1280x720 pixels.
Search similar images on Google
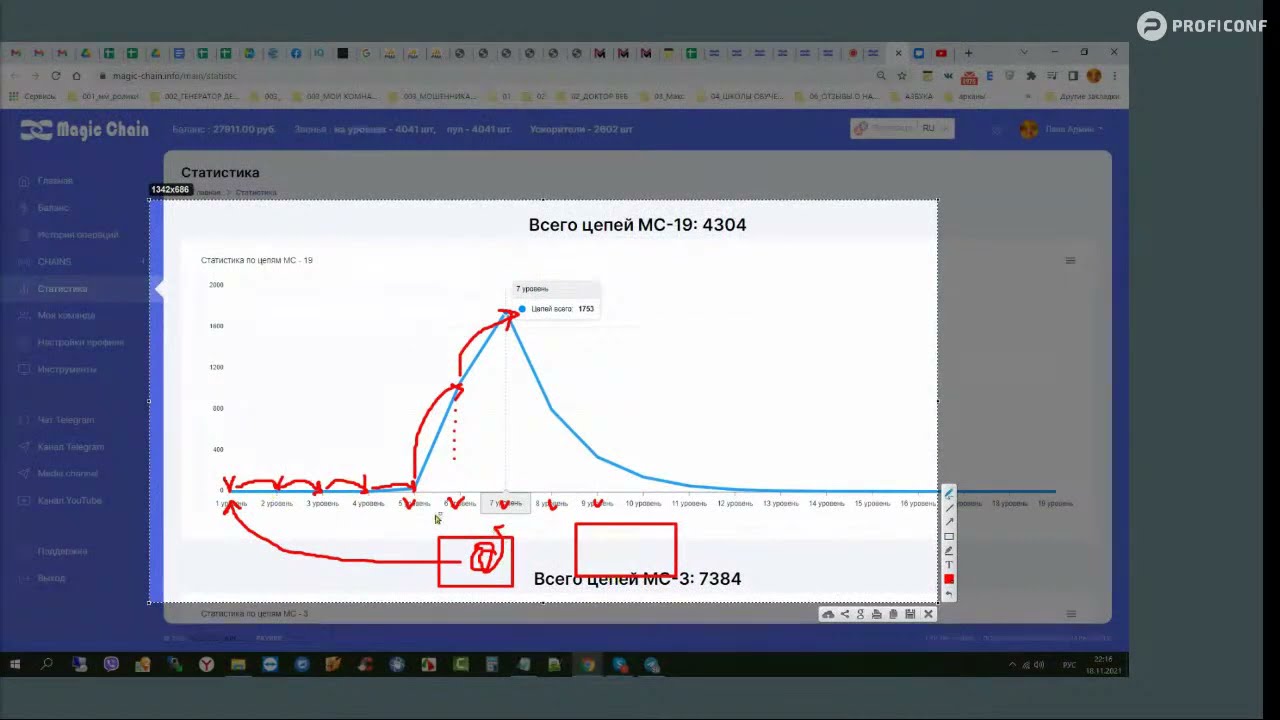tap(860, 614)
